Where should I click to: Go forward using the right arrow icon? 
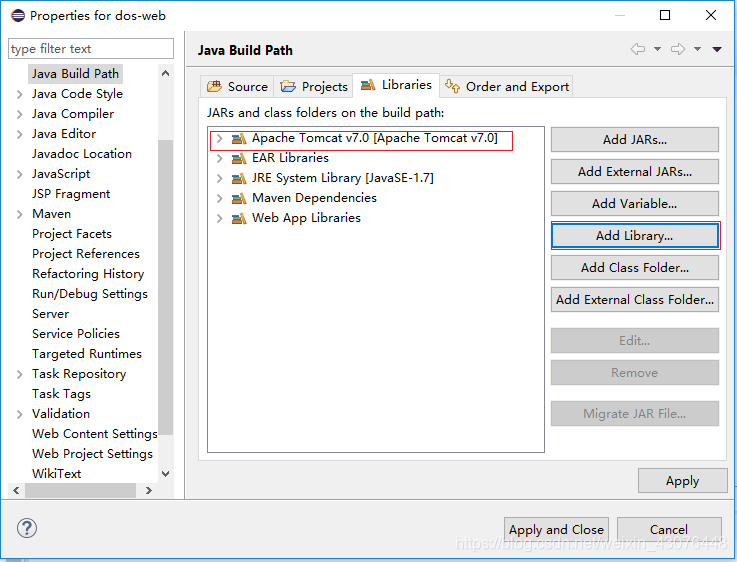tap(678, 49)
